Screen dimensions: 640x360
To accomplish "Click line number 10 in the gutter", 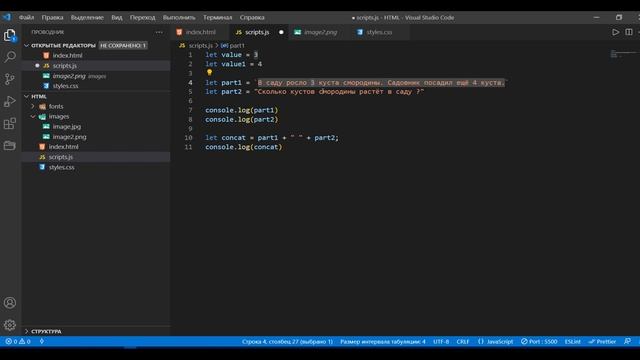I will 189,138.
